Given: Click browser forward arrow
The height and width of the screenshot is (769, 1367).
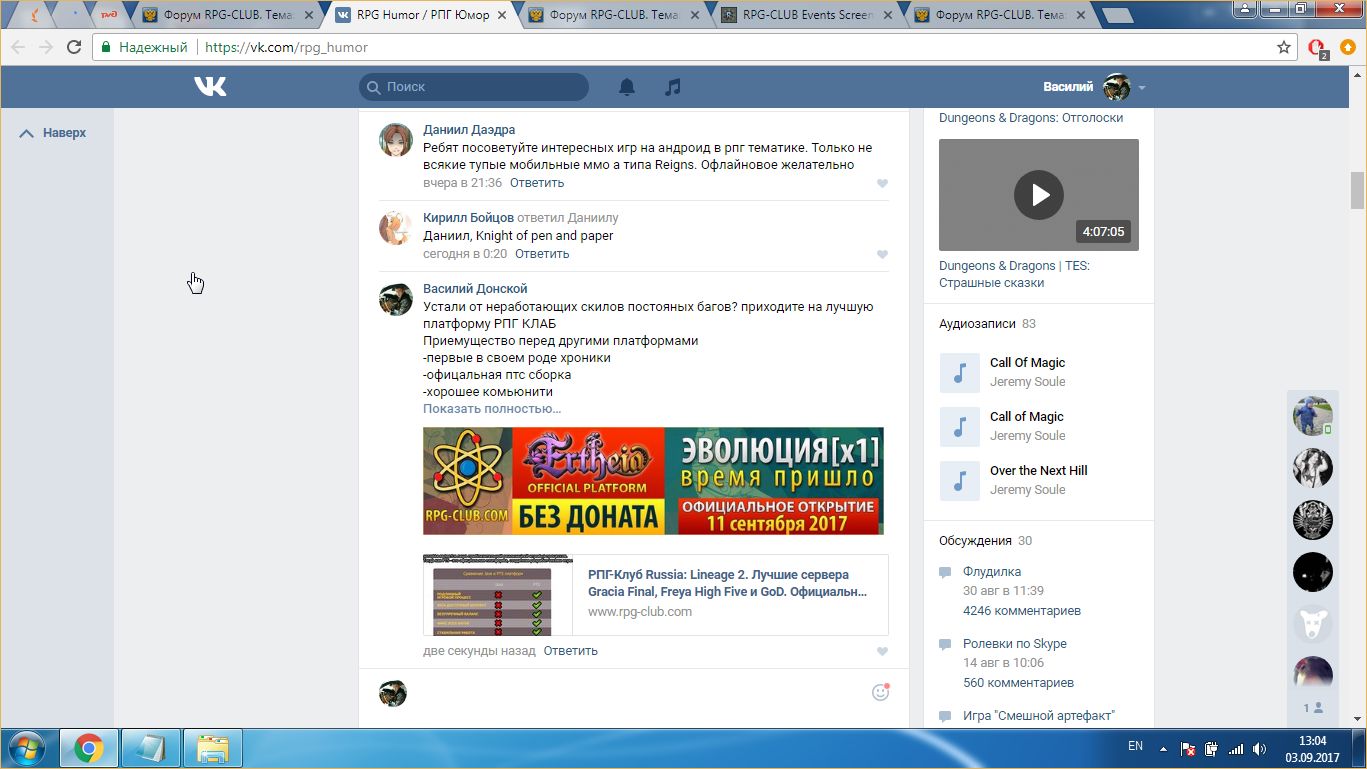Looking at the screenshot, I should (46, 47).
